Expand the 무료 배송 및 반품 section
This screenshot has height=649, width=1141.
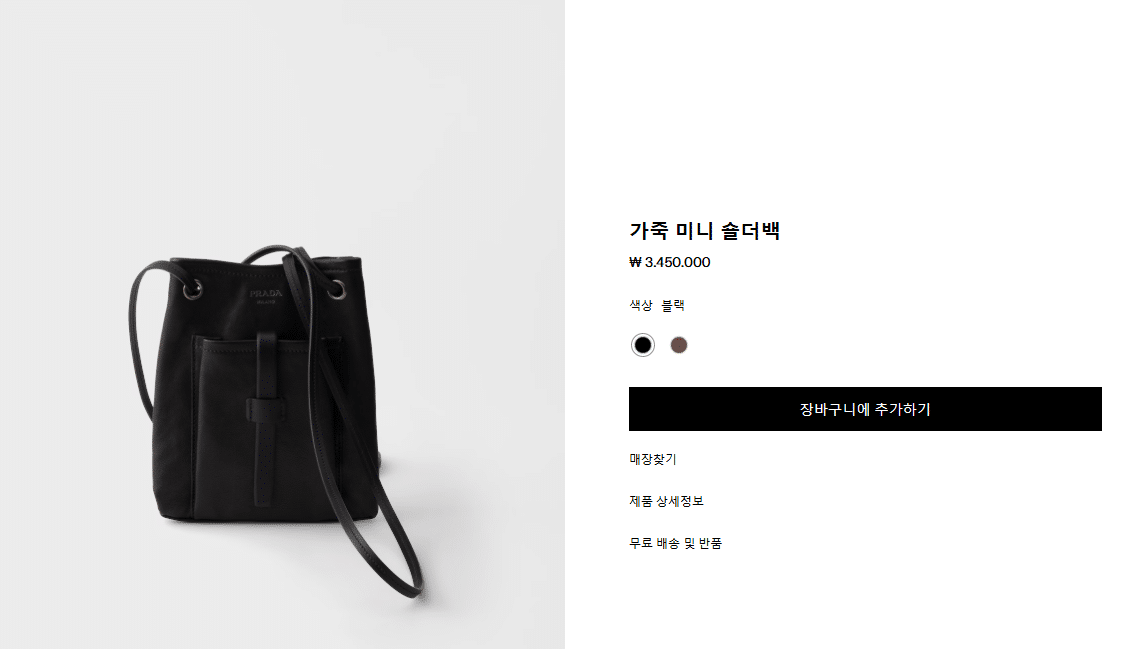coord(675,544)
